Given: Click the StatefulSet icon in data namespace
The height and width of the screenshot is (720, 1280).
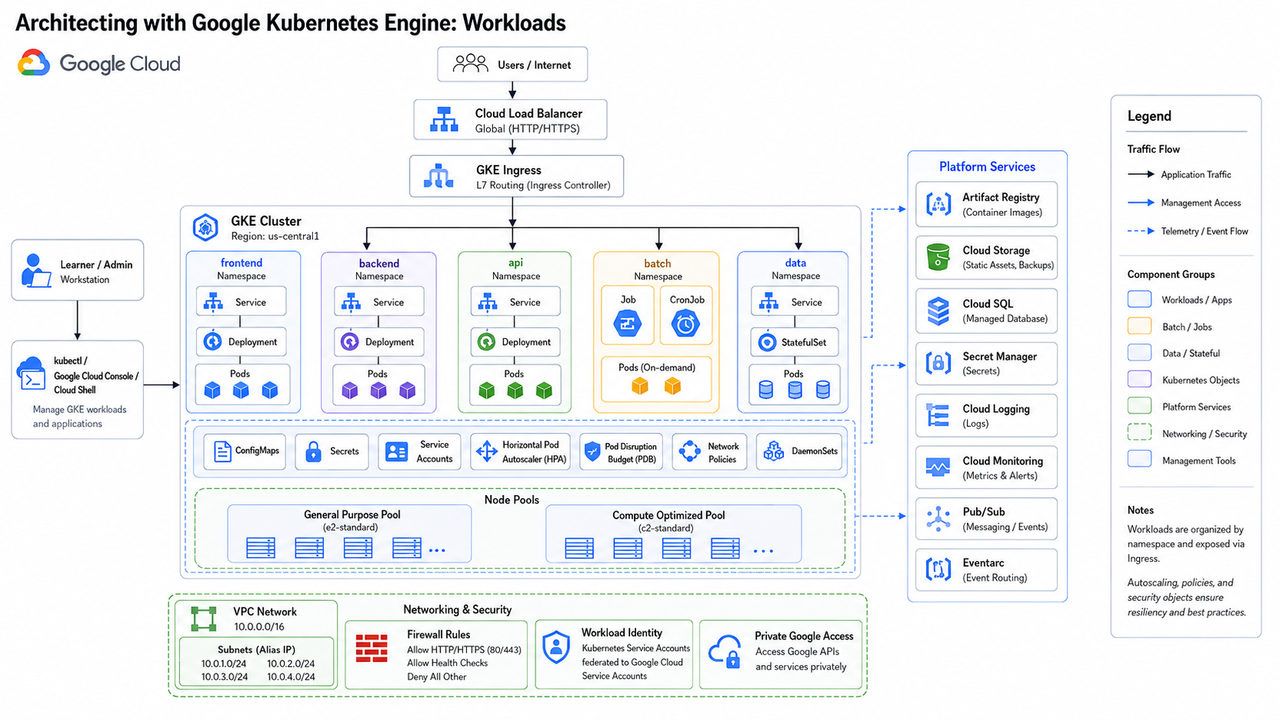Looking at the screenshot, I should pos(767,342).
